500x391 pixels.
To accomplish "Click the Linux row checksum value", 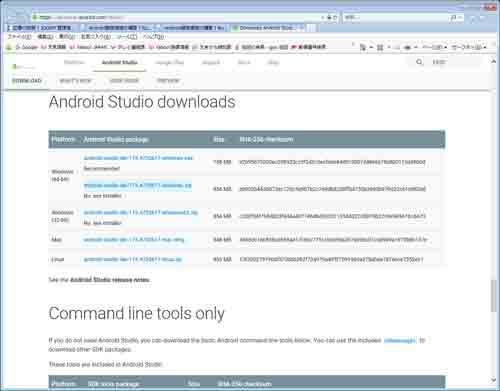I will tap(331, 259).
